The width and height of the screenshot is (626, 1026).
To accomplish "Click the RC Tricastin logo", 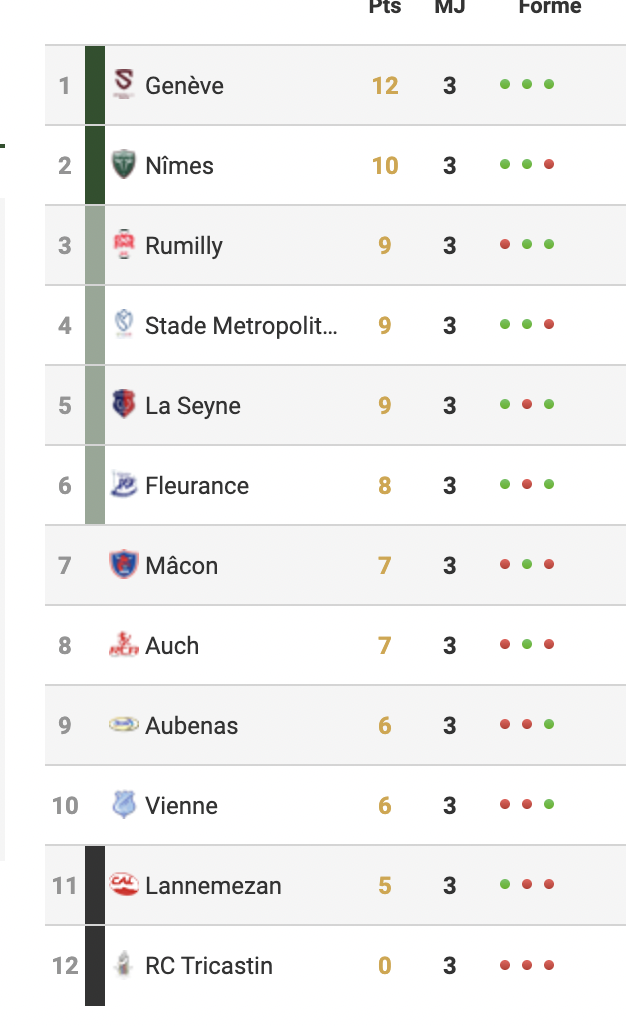I will pos(124,964).
